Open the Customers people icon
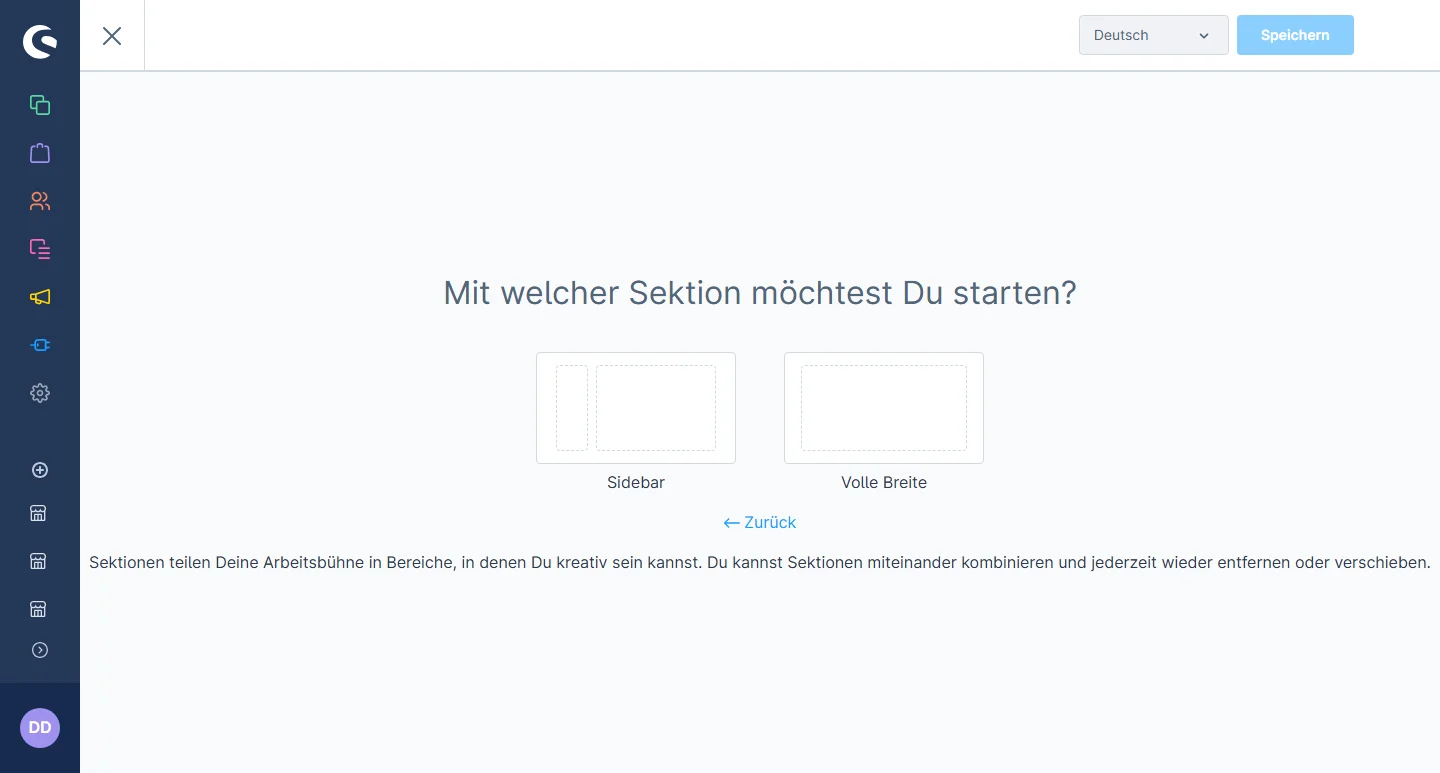 pos(40,201)
